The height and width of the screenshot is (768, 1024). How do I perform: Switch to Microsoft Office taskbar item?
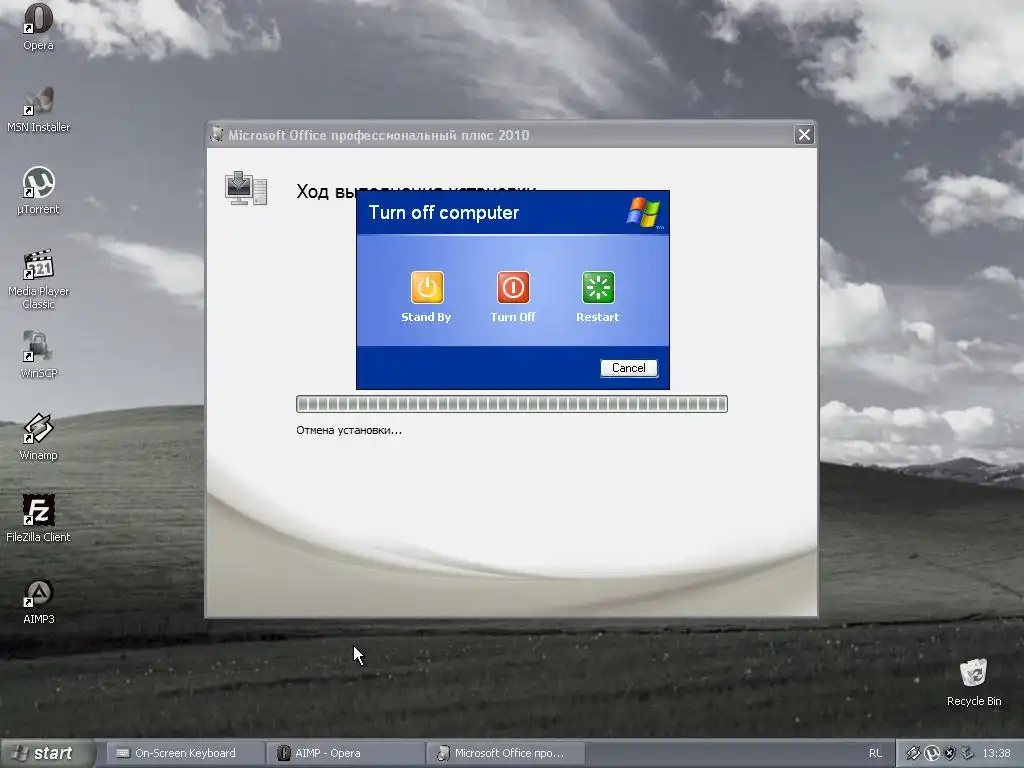pos(505,753)
